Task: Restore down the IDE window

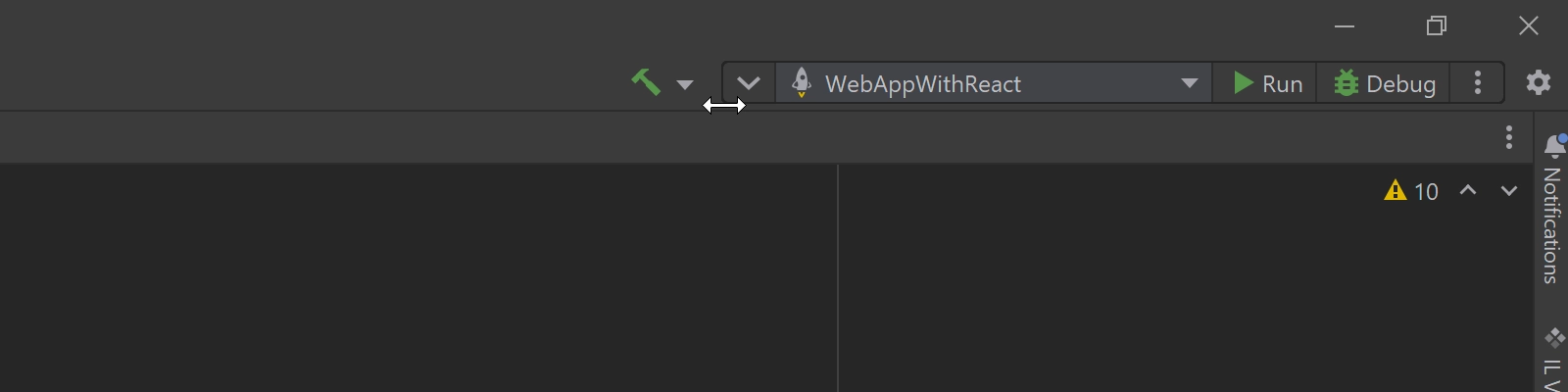Action: 1437,26
